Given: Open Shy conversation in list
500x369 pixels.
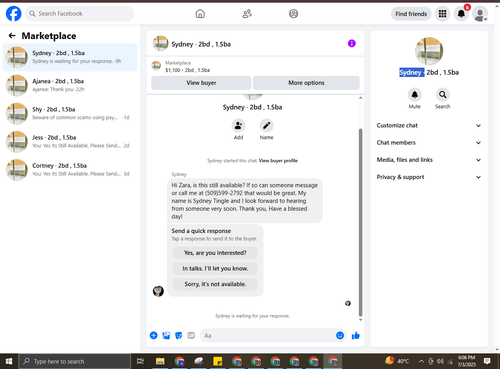Looking at the screenshot, I should 70,113.
